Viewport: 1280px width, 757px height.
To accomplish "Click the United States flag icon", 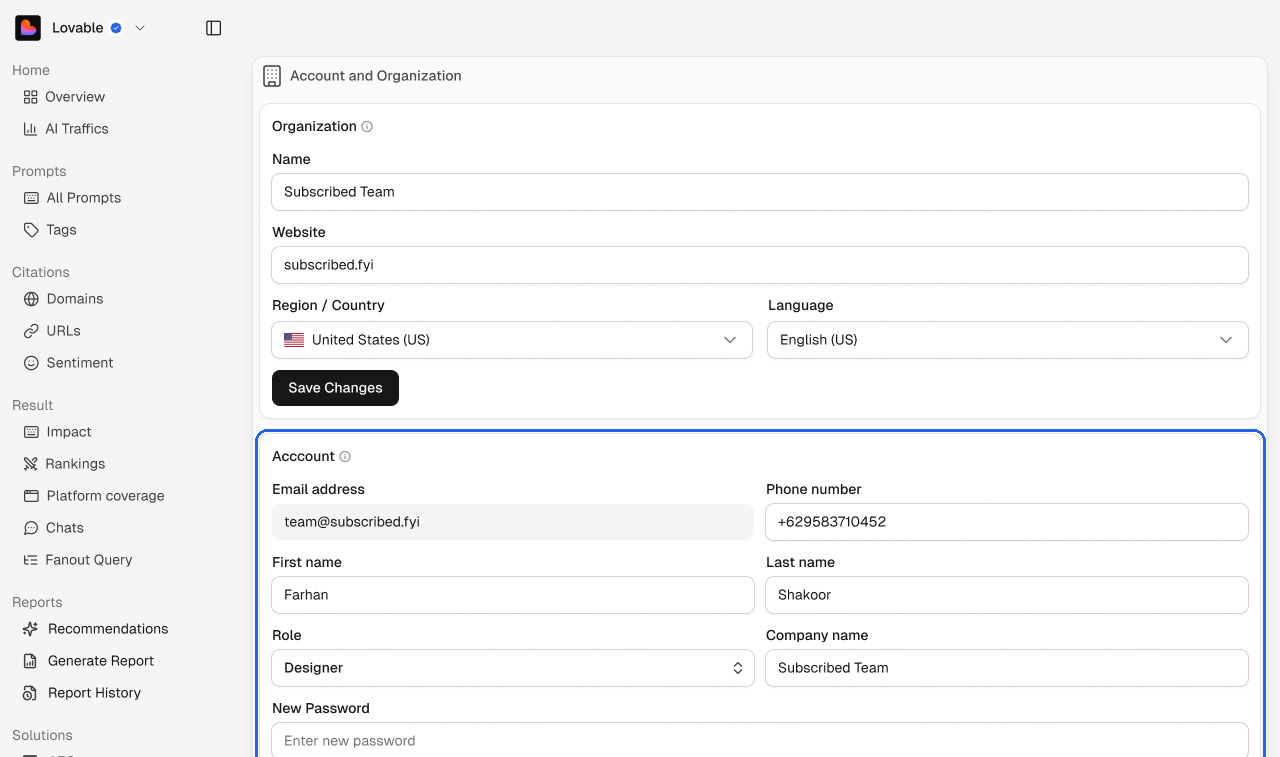I will tap(294, 340).
